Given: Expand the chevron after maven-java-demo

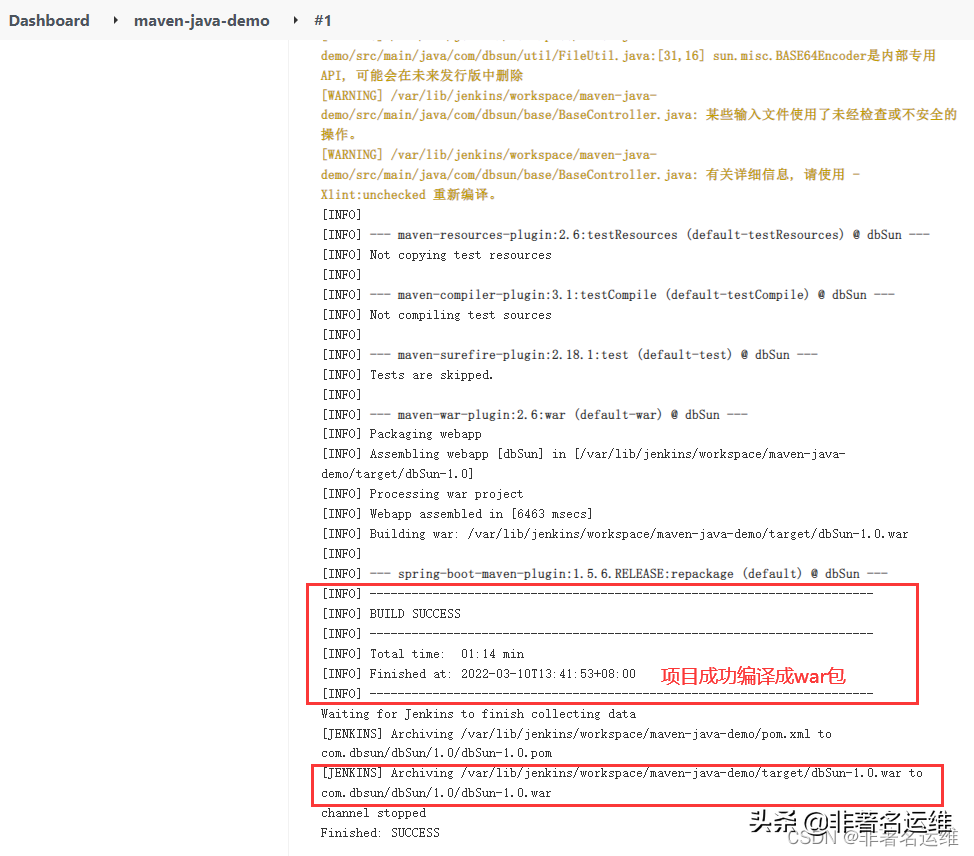Looking at the screenshot, I should (x=293, y=20).
